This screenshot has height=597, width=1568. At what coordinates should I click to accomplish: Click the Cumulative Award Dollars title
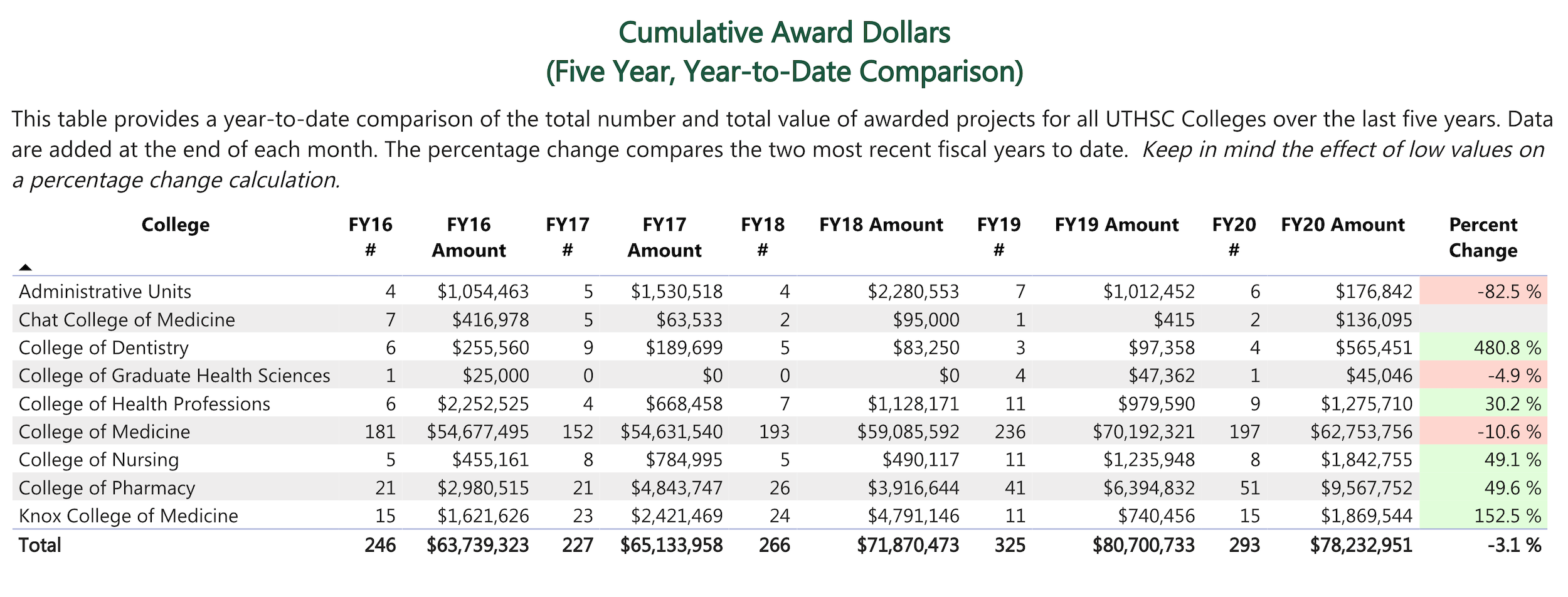(x=784, y=33)
